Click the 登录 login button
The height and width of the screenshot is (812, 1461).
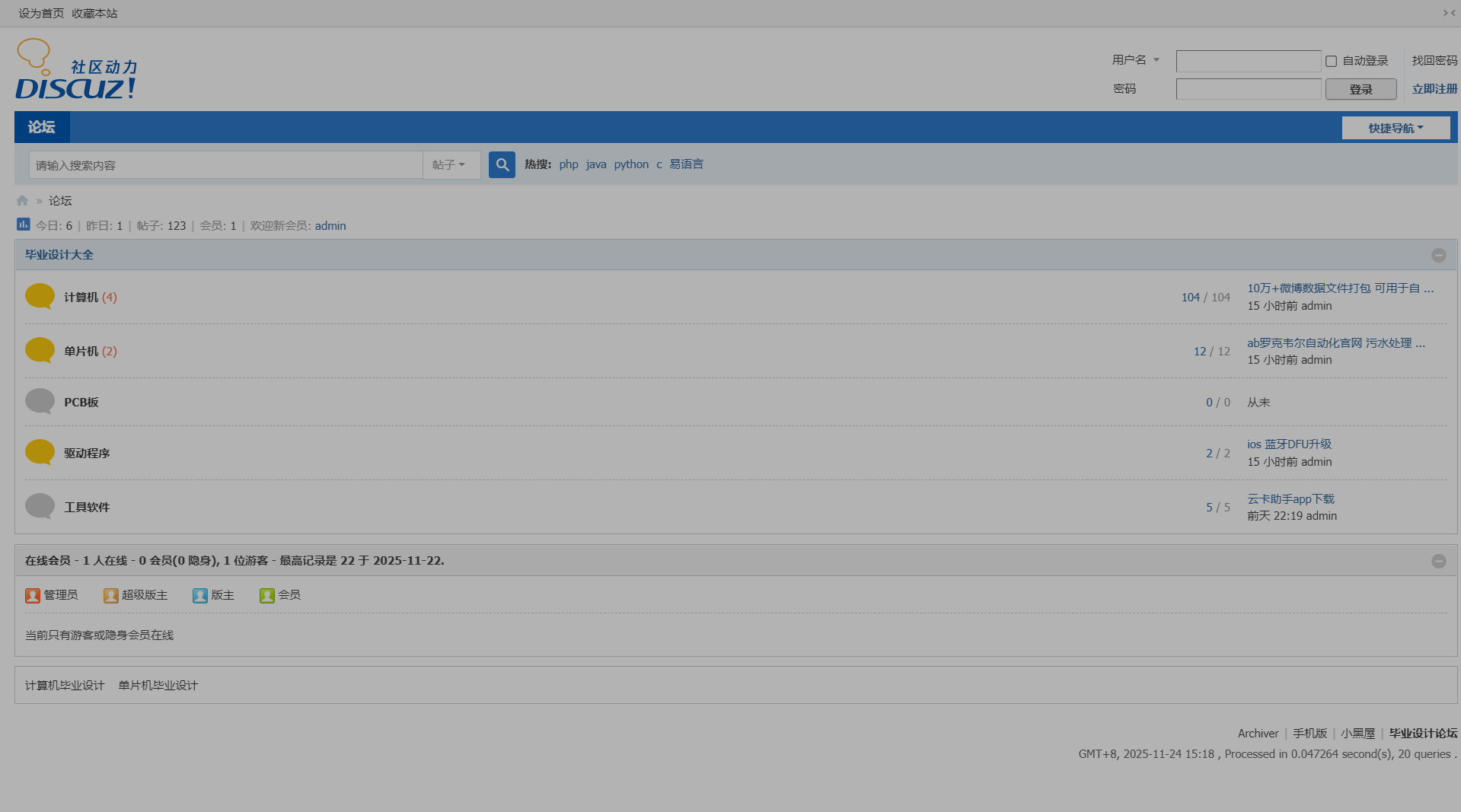pos(1361,89)
